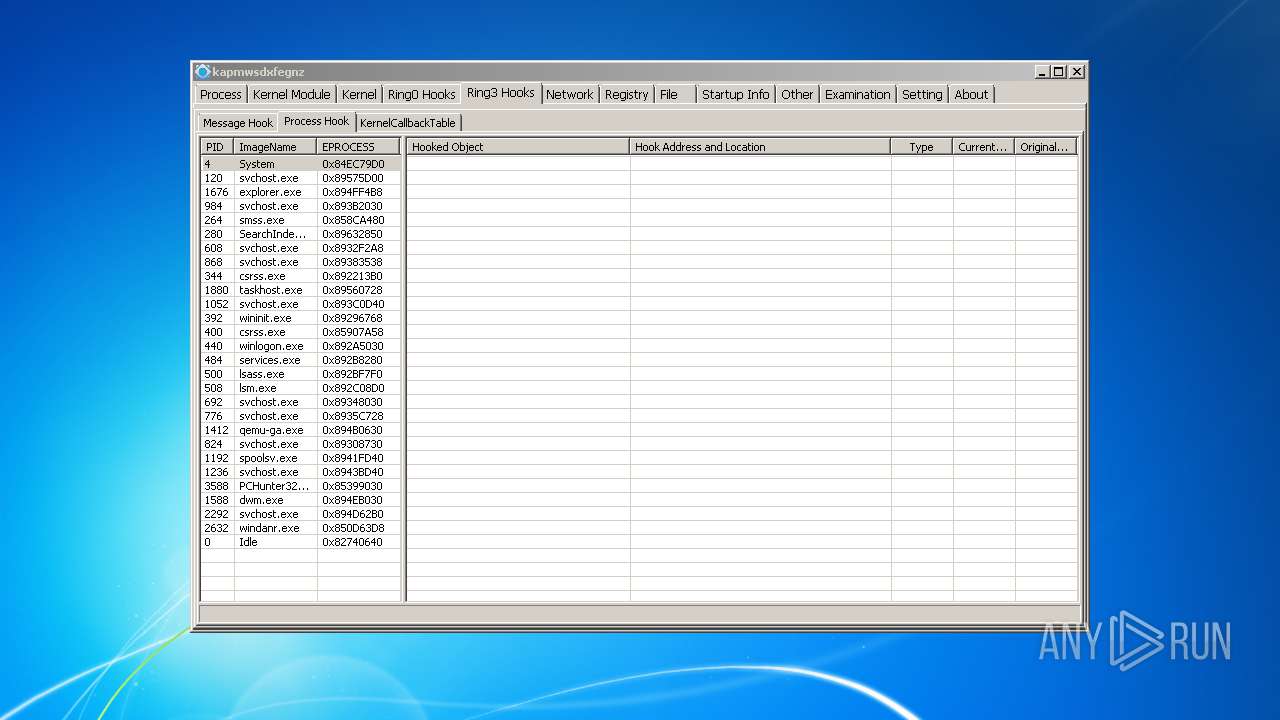Open the Process tab
Image resolution: width=1280 pixels, height=720 pixels.
click(x=221, y=94)
